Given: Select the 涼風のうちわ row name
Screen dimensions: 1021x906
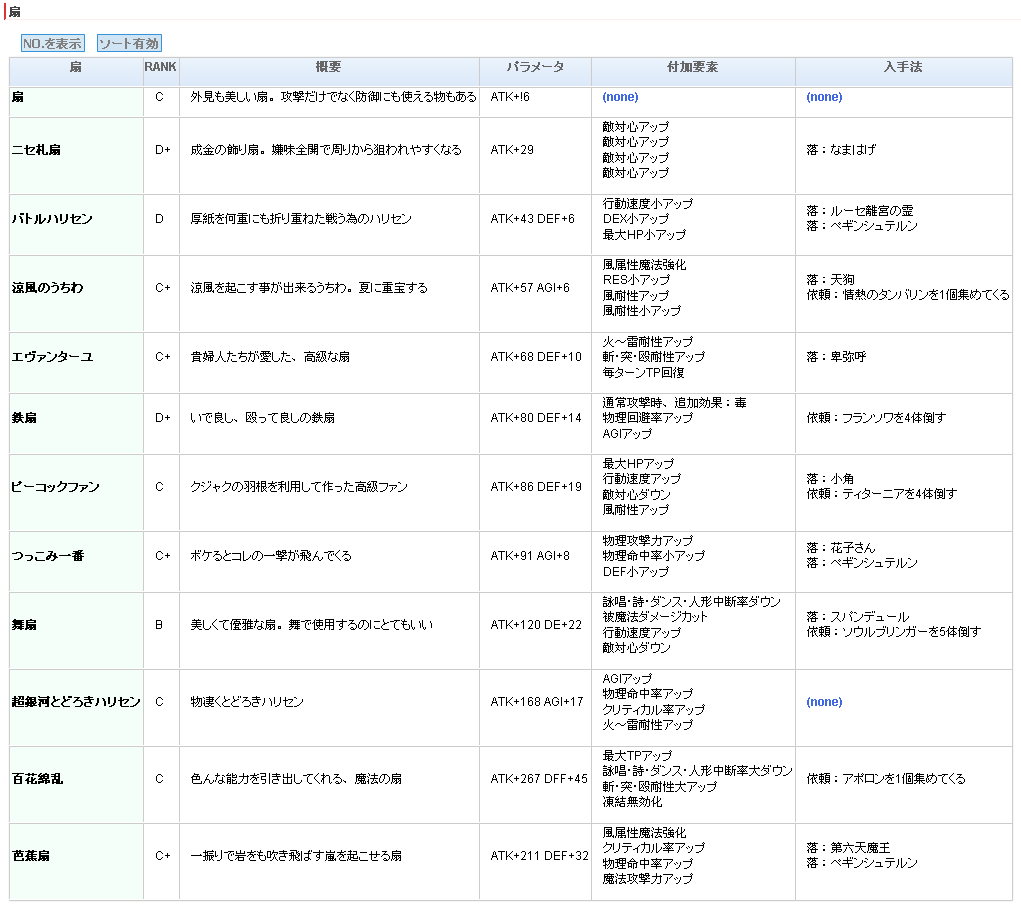Looking at the screenshot, I should pyautogui.click(x=48, y=288).
